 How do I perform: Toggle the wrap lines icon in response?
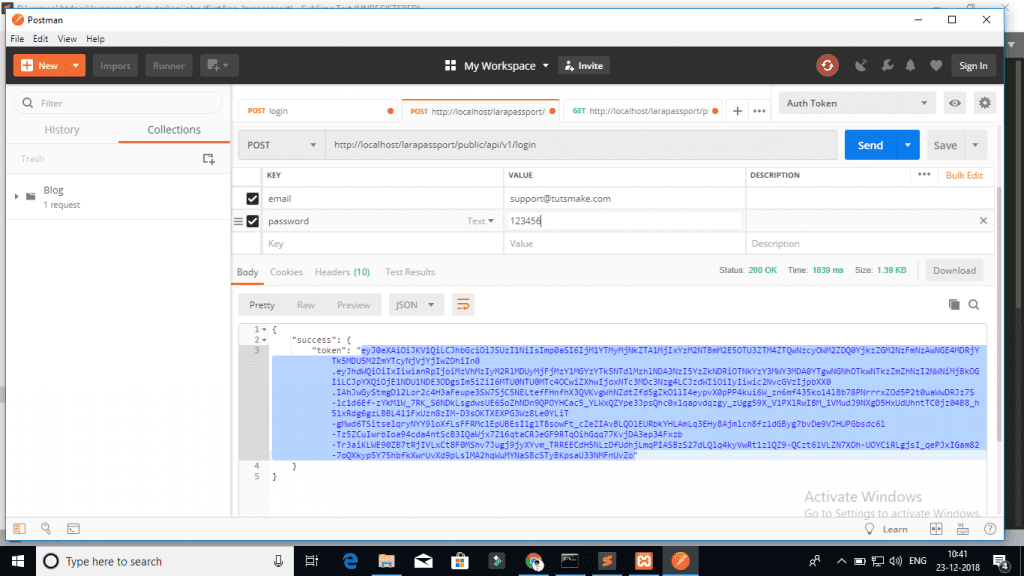coord(463,305)
